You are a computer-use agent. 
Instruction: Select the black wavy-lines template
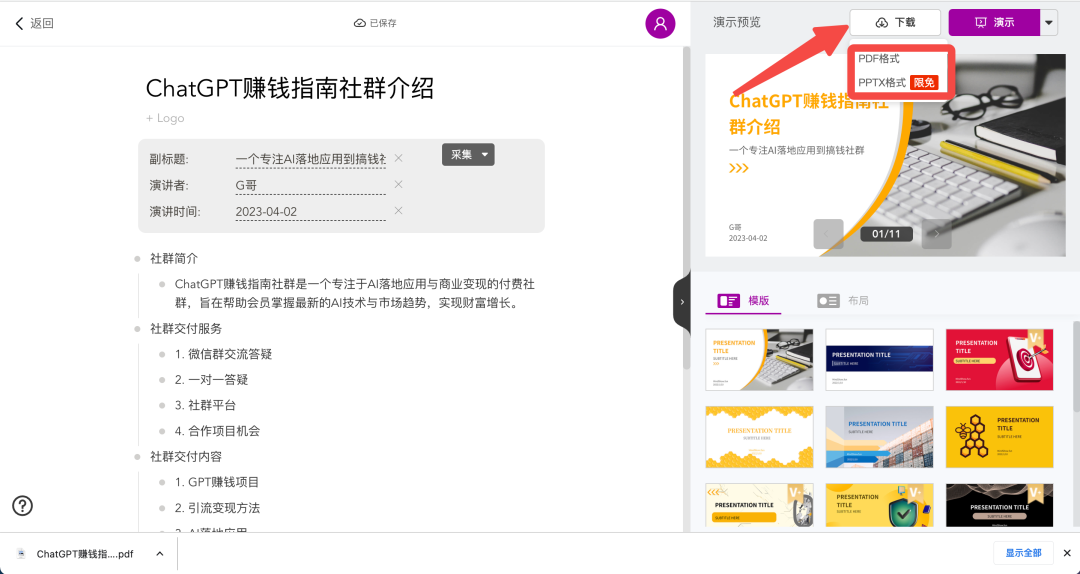999,506
